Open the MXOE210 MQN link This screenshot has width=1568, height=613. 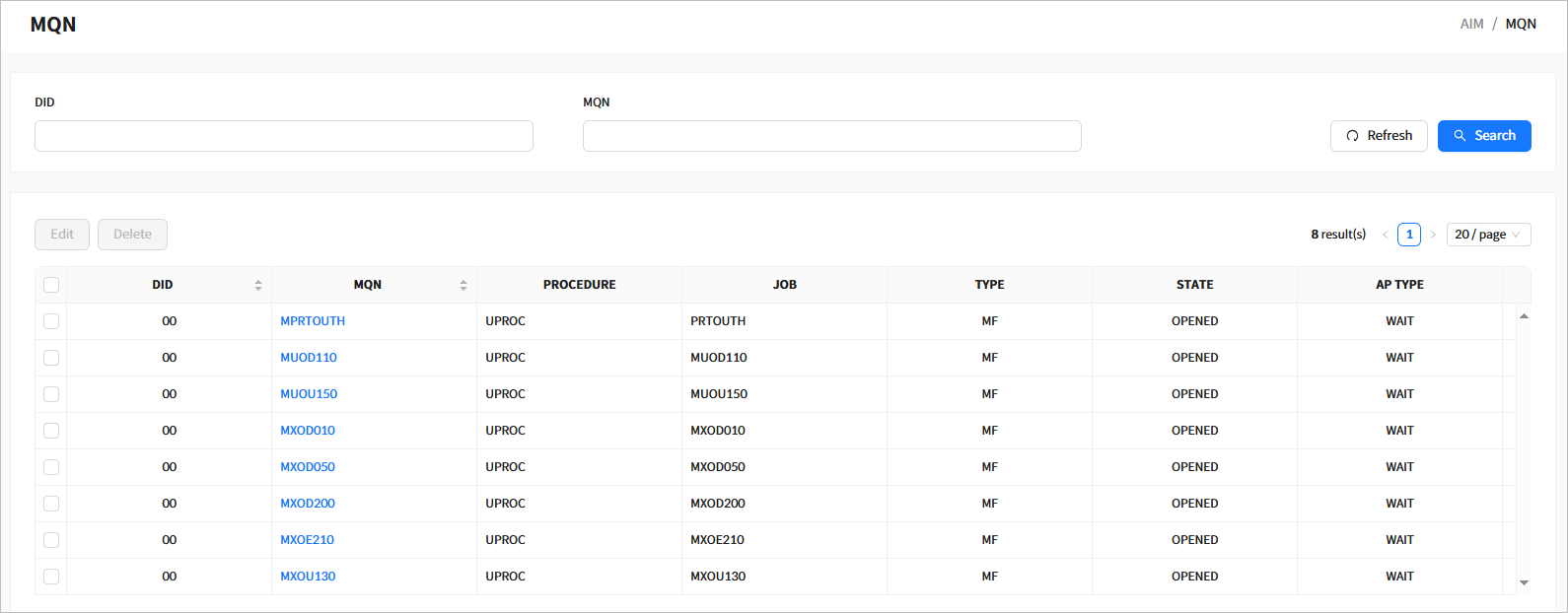pyautogui.click(x=307, y=540)
